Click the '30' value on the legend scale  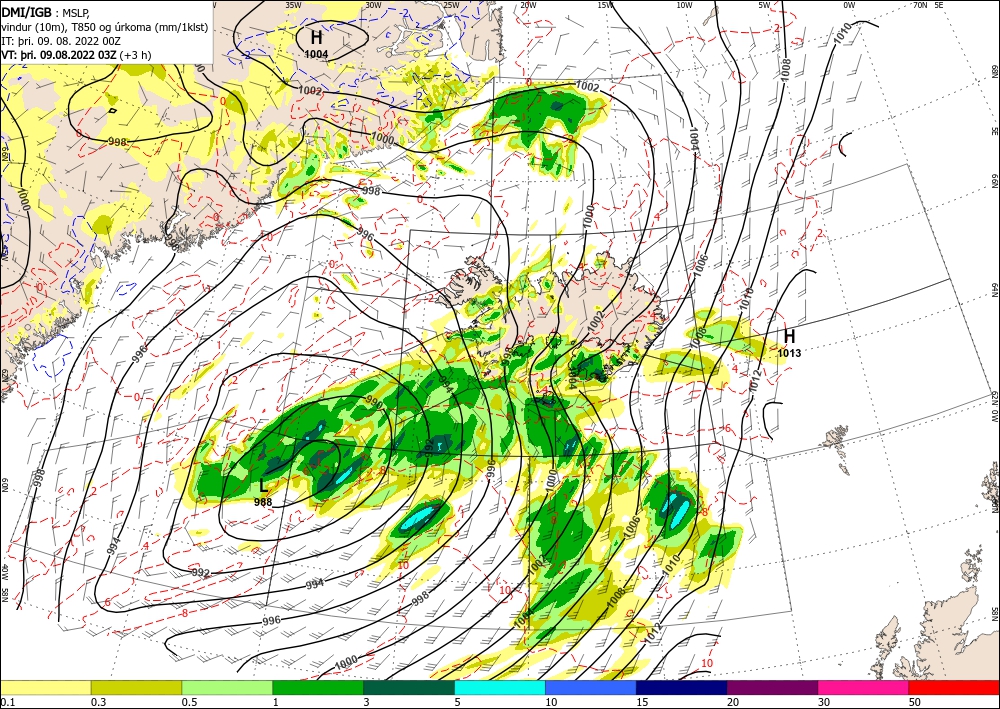pos(824,702)
